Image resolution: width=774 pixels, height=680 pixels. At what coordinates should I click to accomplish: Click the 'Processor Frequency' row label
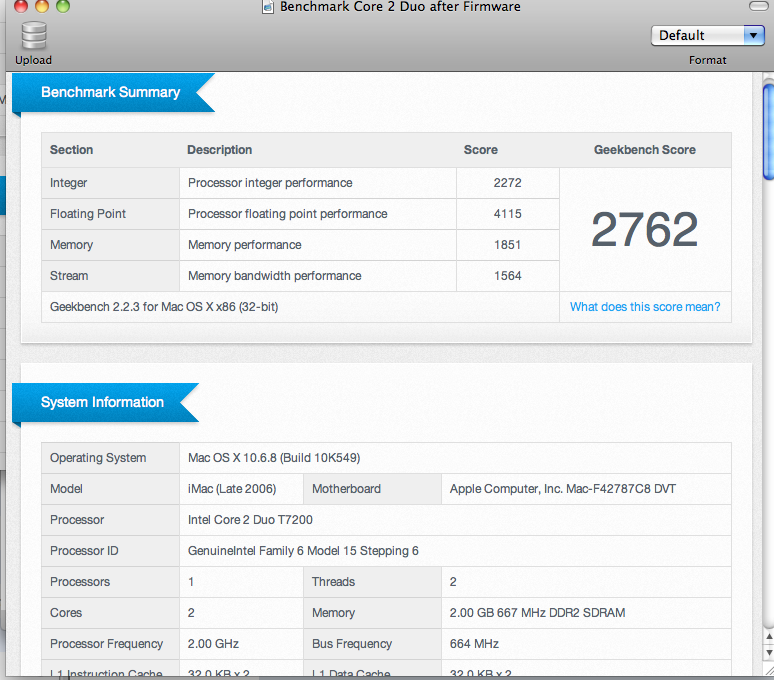coord(106,644)
